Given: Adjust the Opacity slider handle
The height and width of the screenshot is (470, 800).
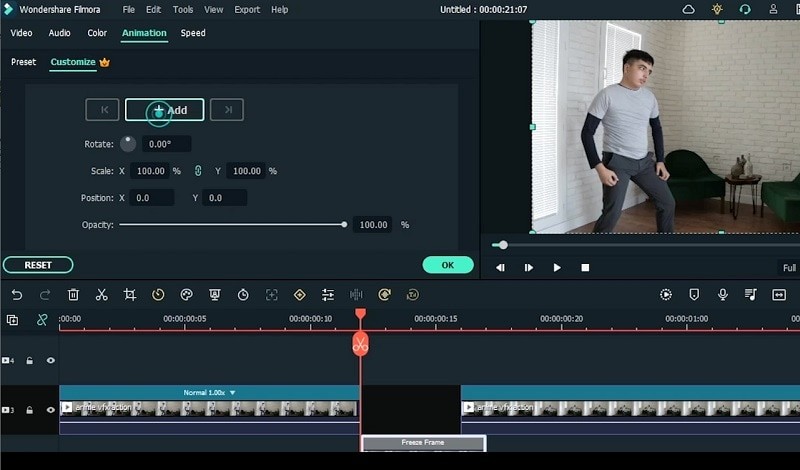Looking at the screenshot, I should click(344, 225).
